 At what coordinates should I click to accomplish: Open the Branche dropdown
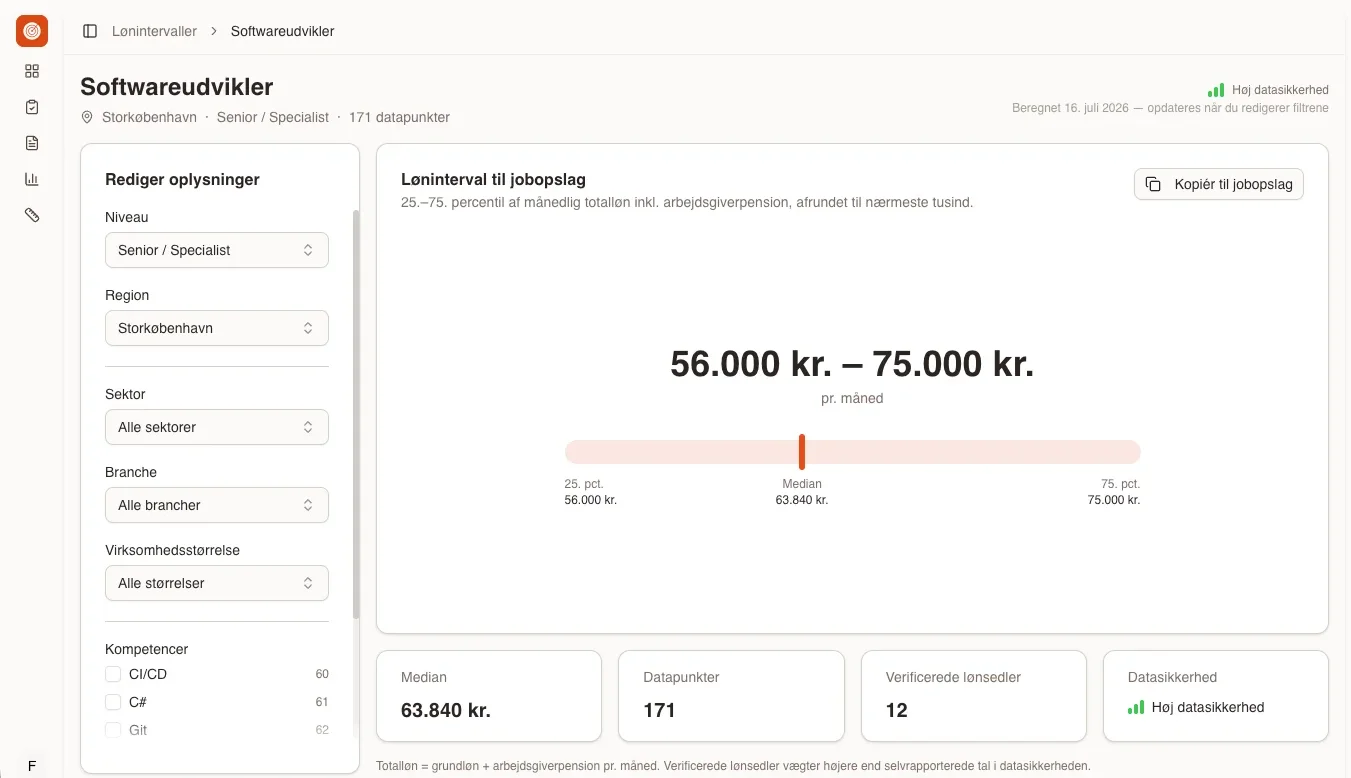pyautogui.click(x=217, y=505)
